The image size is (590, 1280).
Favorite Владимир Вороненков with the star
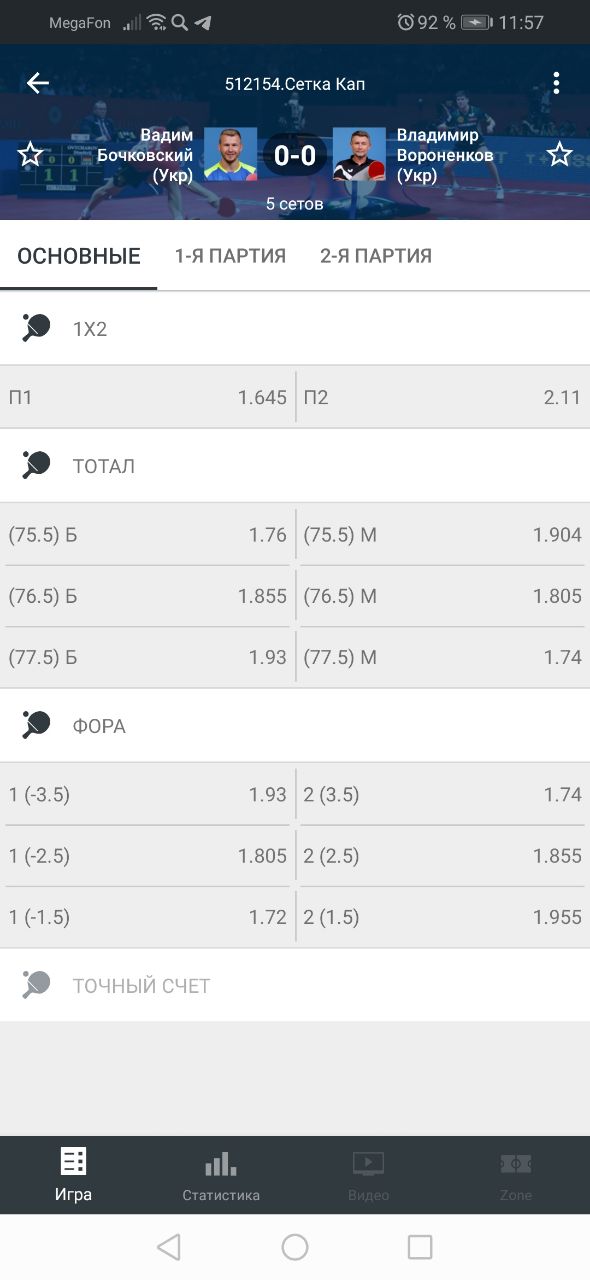click(559, 154)
